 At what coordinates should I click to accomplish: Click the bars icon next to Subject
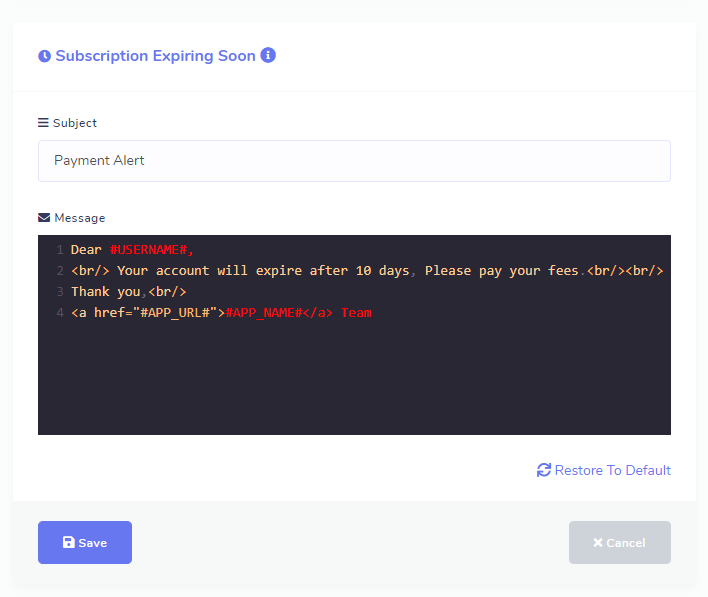(43, 123)
